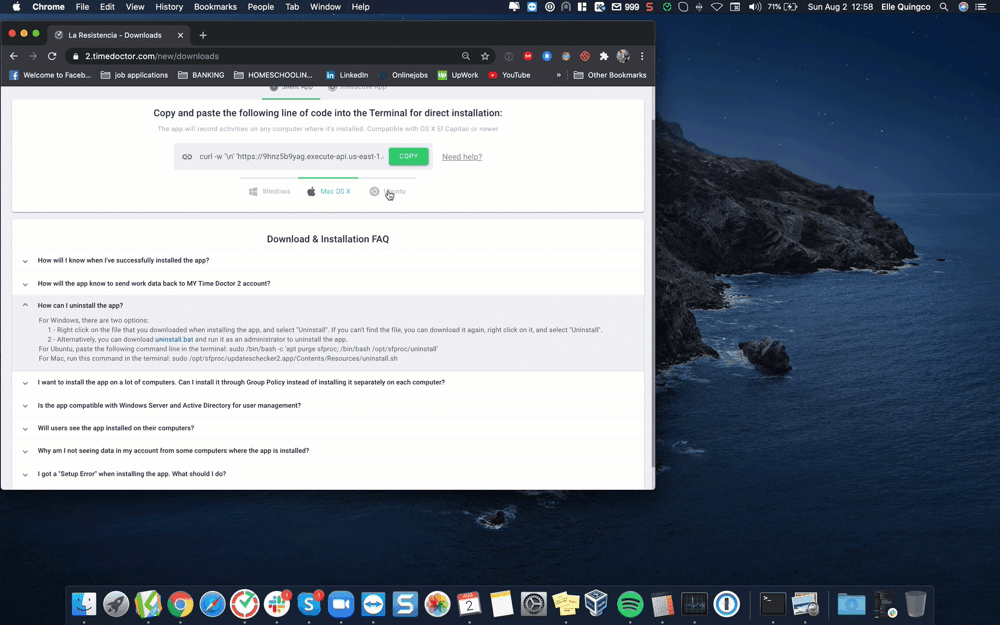1000x625 pixels.
Task: Open Calendar from the dock
Action: tap(469, 603)
